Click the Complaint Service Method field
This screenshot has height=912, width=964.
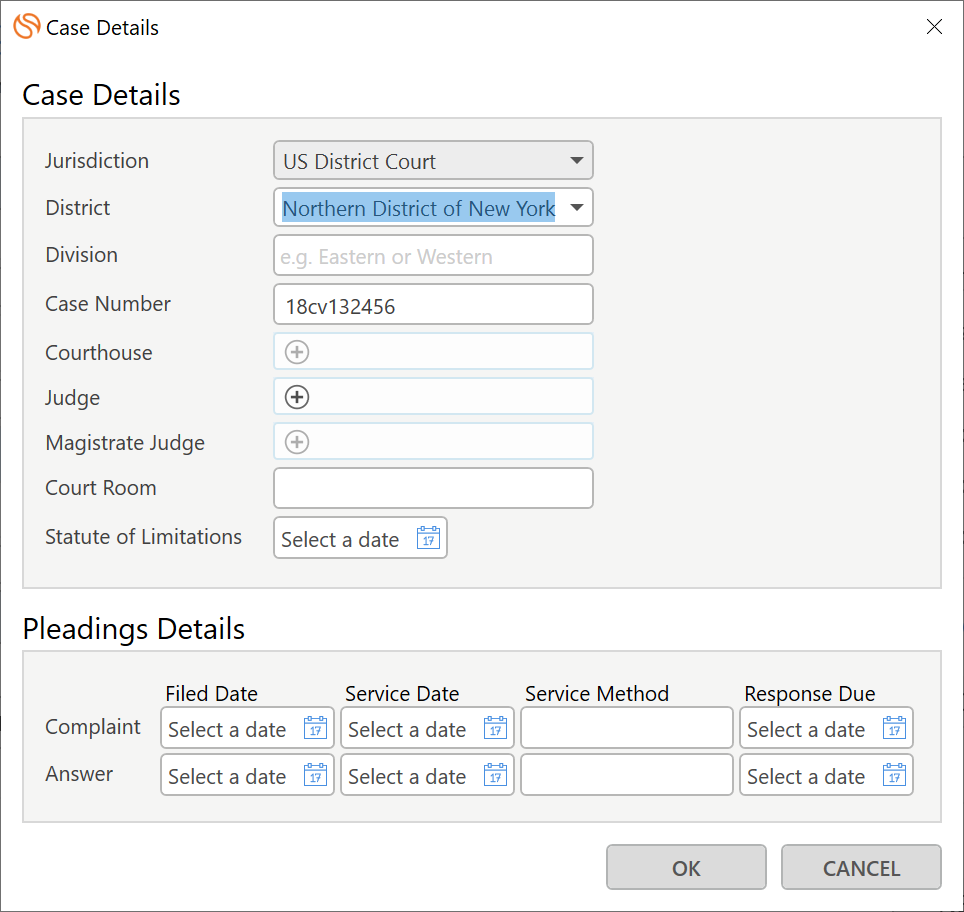pyautogui.click(x=627, y=728)
